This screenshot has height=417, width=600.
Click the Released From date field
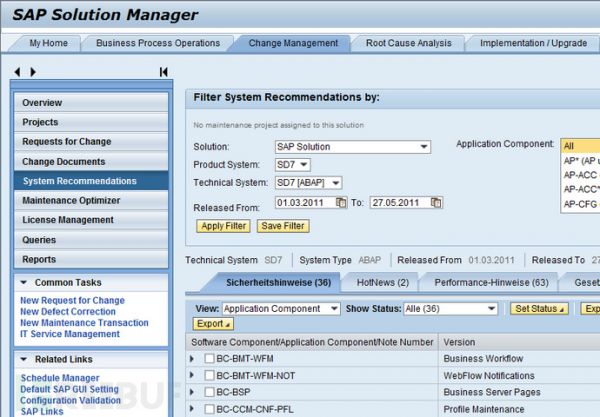coord(303,203)
